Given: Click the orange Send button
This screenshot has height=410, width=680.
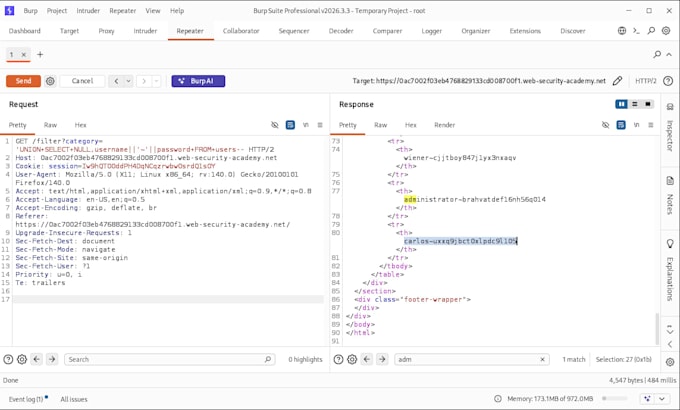Looking at the screenshot, I should point(23,81).
